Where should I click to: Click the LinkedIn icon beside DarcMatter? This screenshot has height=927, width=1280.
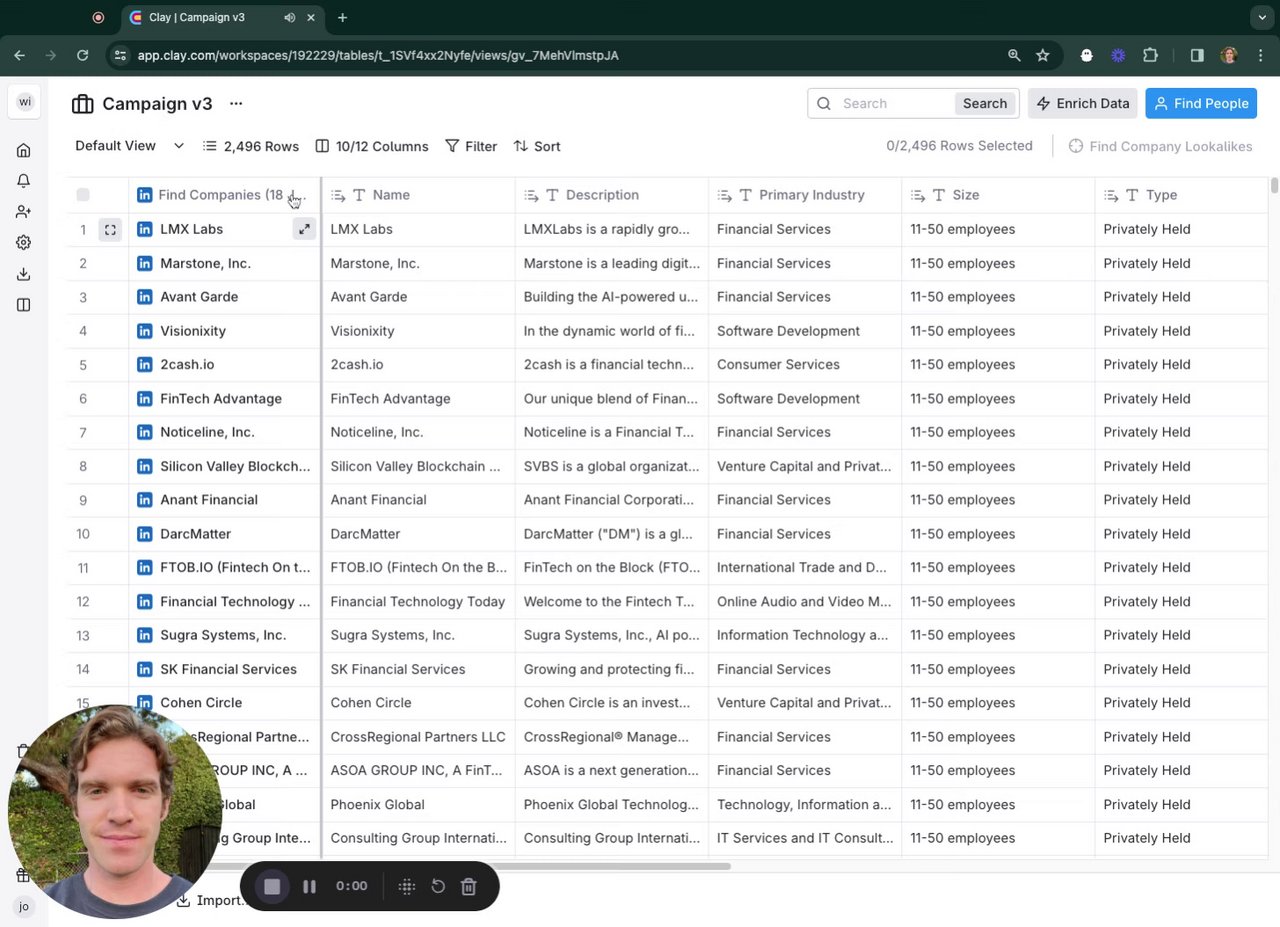click(x=145, y=534)
